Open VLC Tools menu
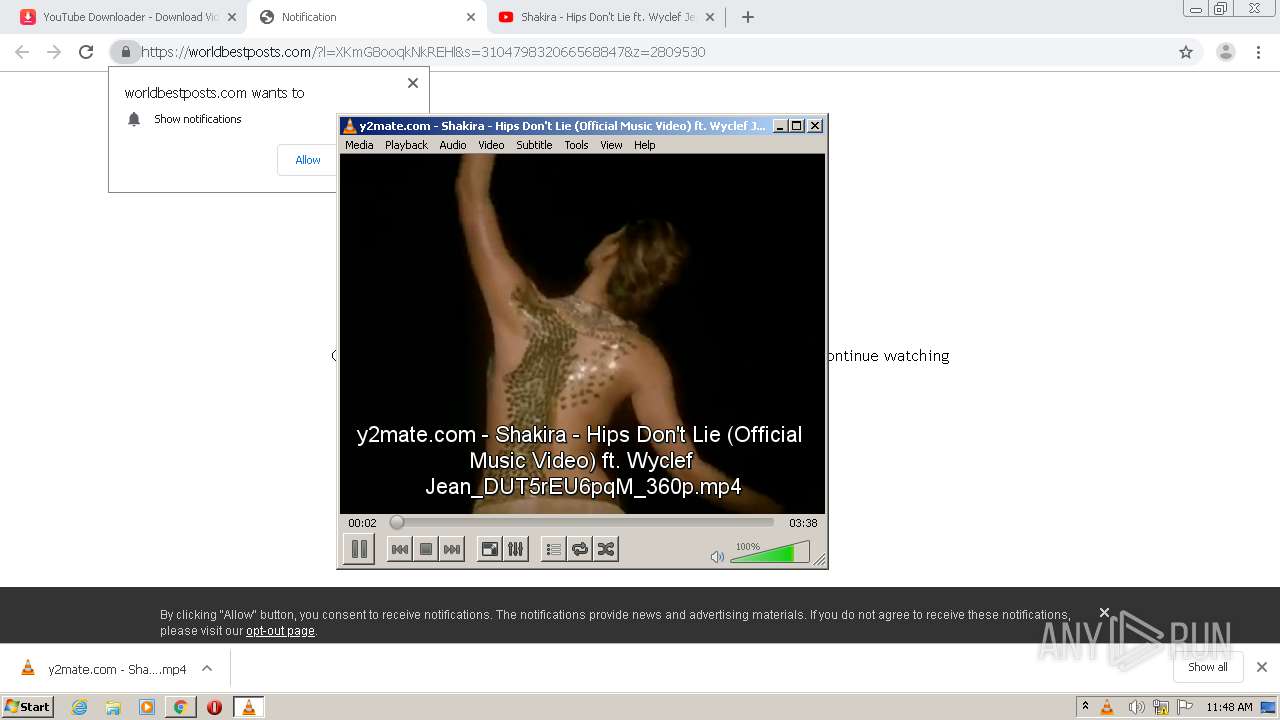 tap(576, 145)
